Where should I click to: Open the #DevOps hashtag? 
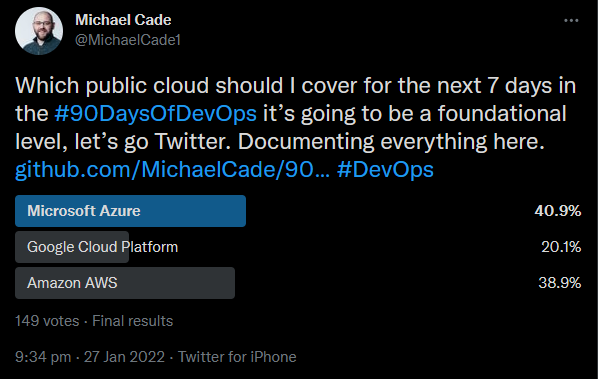click(x=385, y=169)
